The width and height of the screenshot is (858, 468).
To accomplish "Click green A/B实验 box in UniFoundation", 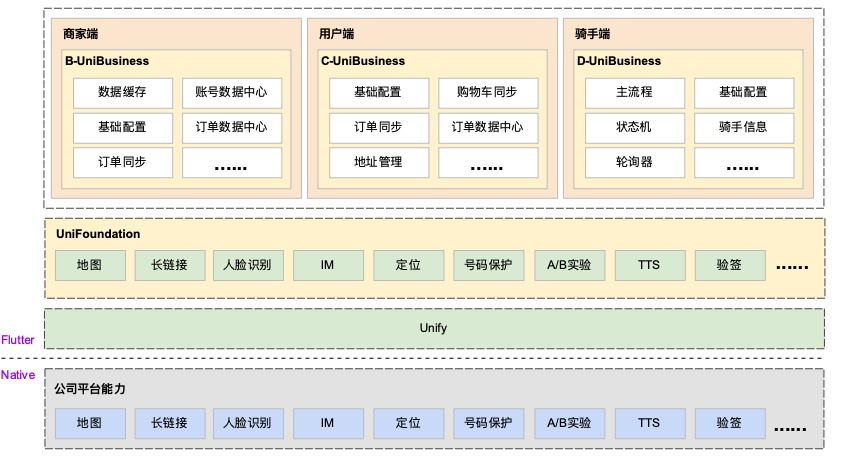I will [570, 265].
